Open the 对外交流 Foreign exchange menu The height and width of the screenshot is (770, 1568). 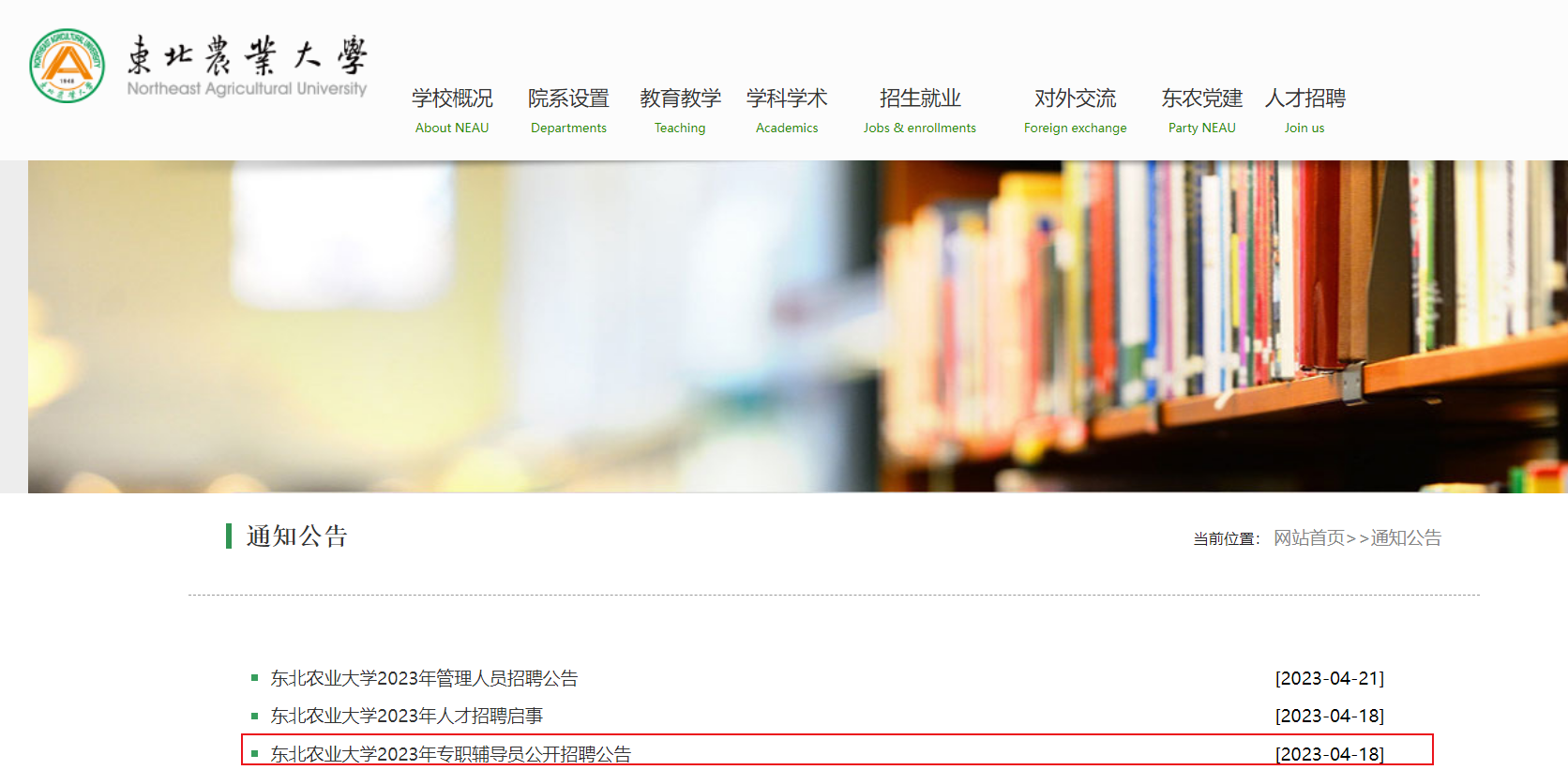point(1076,111)
